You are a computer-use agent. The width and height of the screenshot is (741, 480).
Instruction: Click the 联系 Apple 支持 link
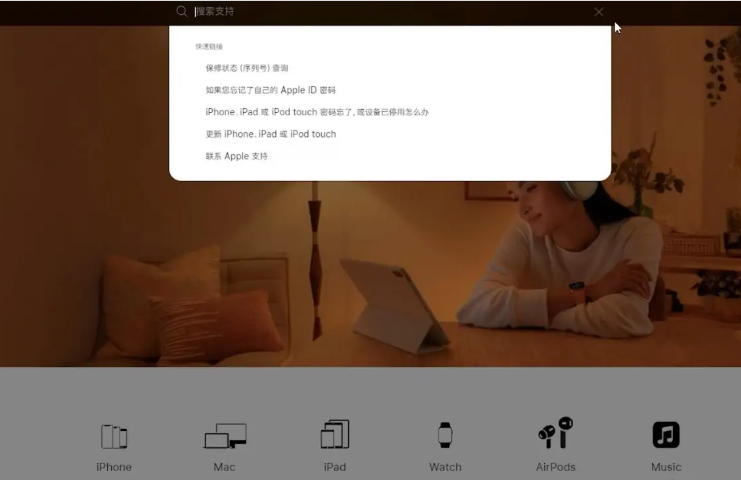pyautogui.click(x=236, y=156)
